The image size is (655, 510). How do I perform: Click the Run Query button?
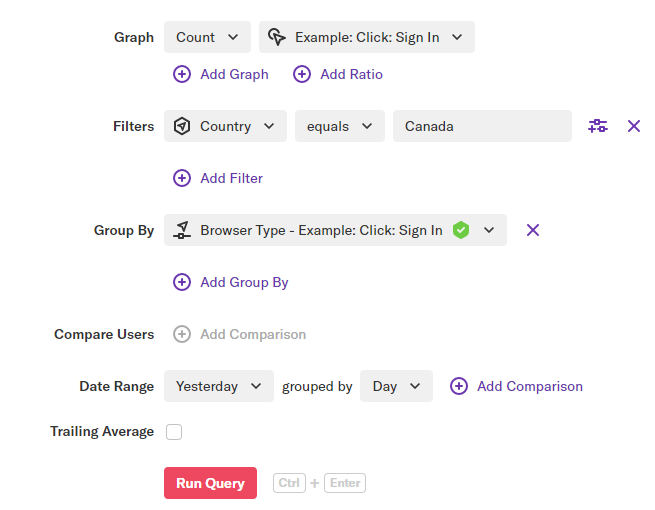point(210,483)
